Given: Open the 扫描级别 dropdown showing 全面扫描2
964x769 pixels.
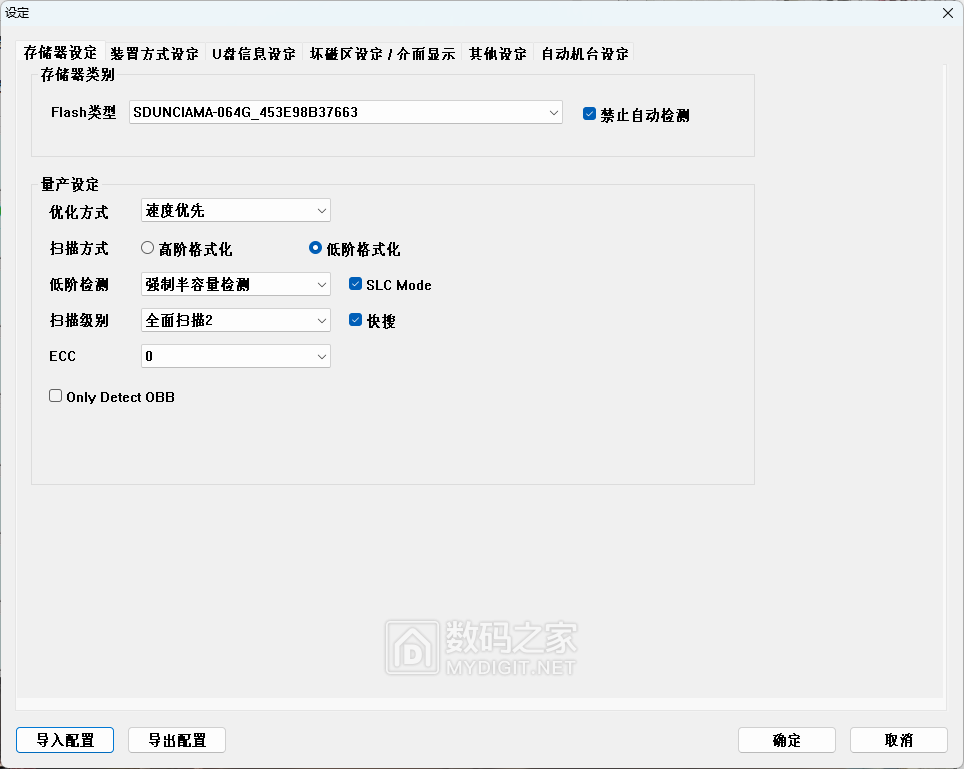Looking at the screenshot, I should [235, 320].
